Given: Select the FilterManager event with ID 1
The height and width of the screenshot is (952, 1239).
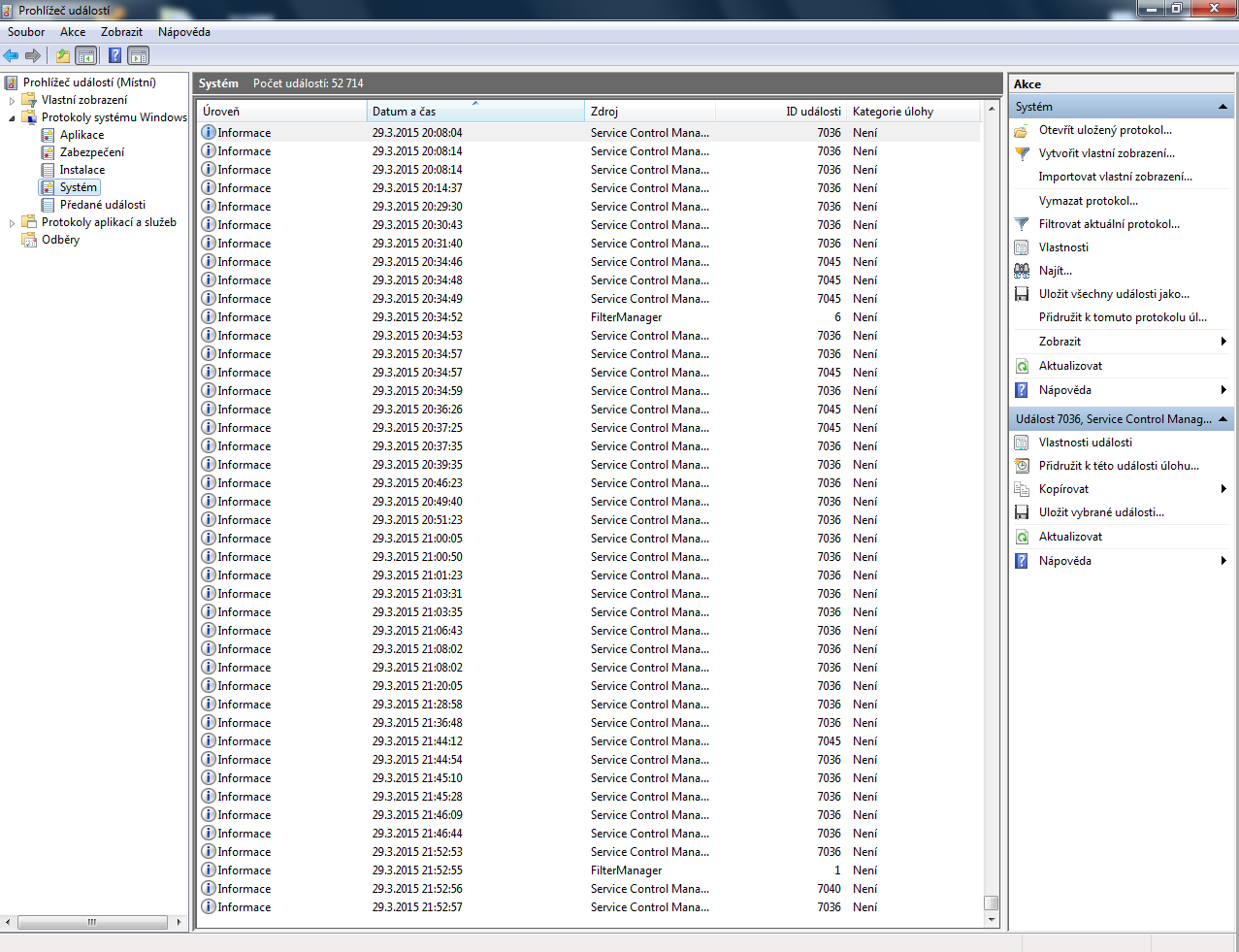Looking at the screenshot, I should tap(589, 870).
